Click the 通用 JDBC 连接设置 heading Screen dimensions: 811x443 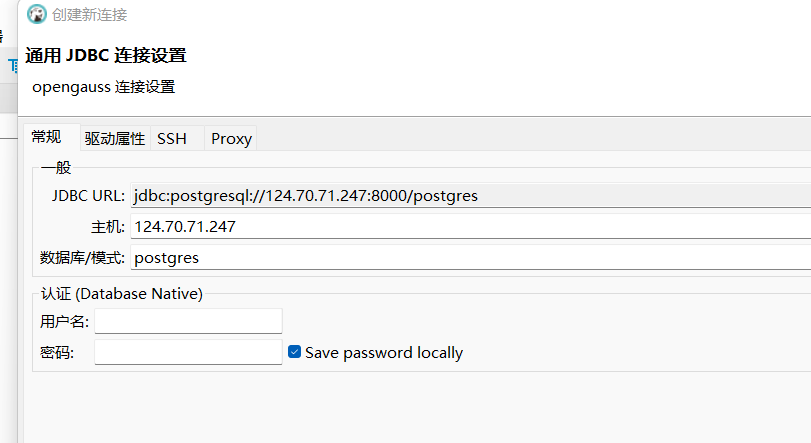(x=106, y=55)
